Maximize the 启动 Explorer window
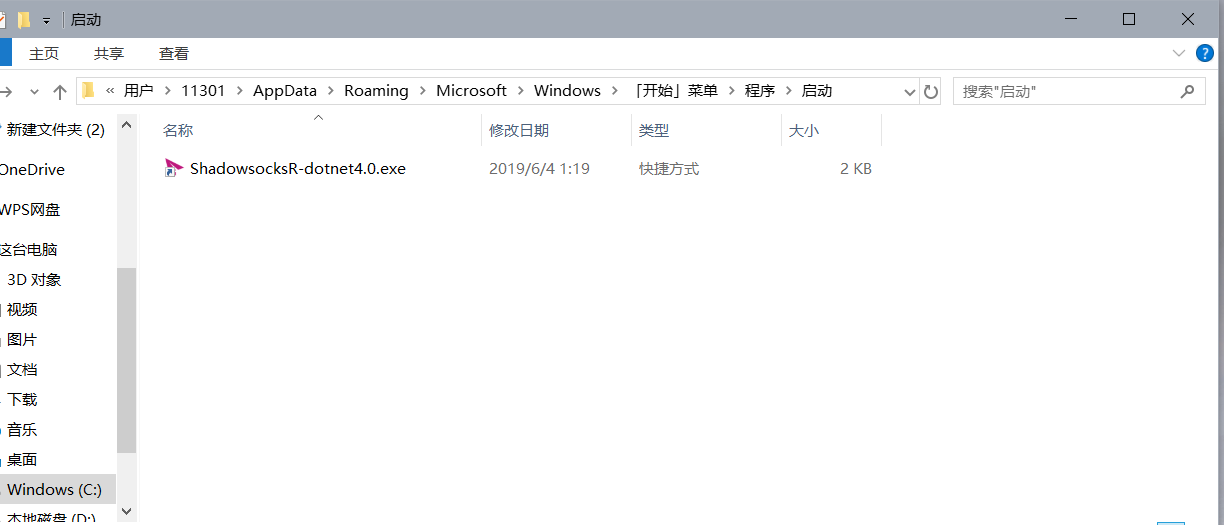This screenshot has width=1224, height=525. pos(1129,19)
